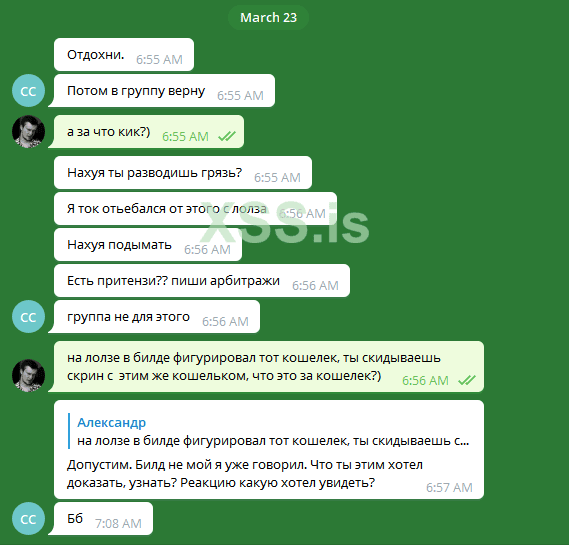The image size is (569, 546).
Task: Select 'Допустим. Билд не мой' reply text
Action: click(245, 474)
